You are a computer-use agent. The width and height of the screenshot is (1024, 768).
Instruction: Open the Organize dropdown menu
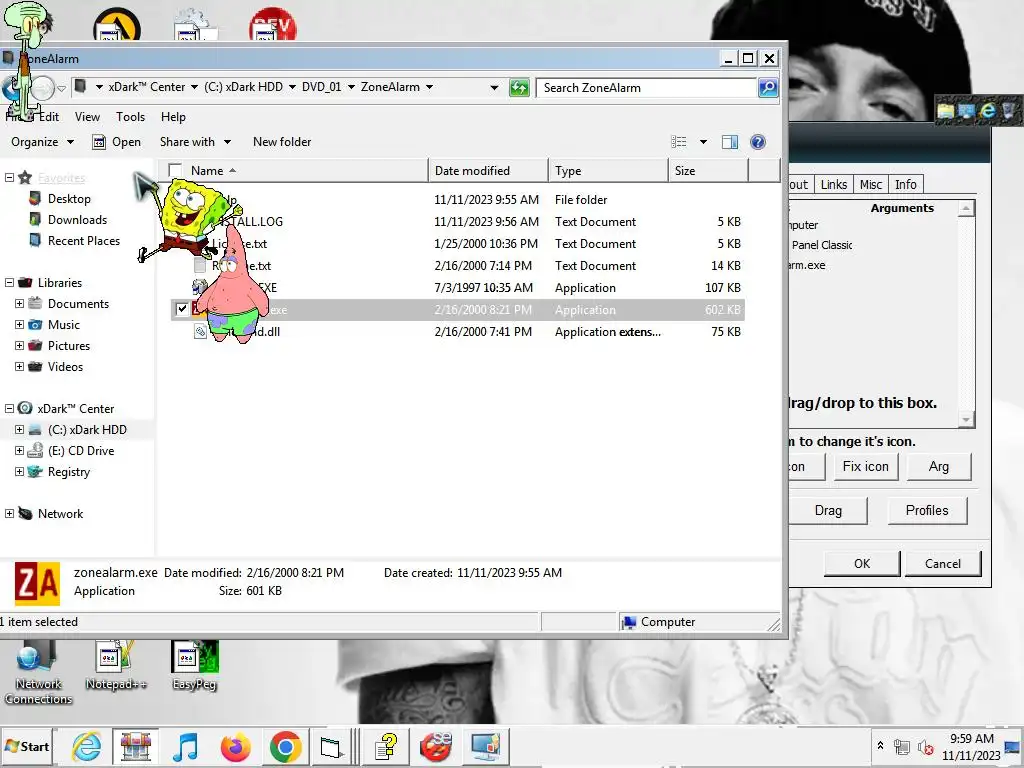coord(42,142)
